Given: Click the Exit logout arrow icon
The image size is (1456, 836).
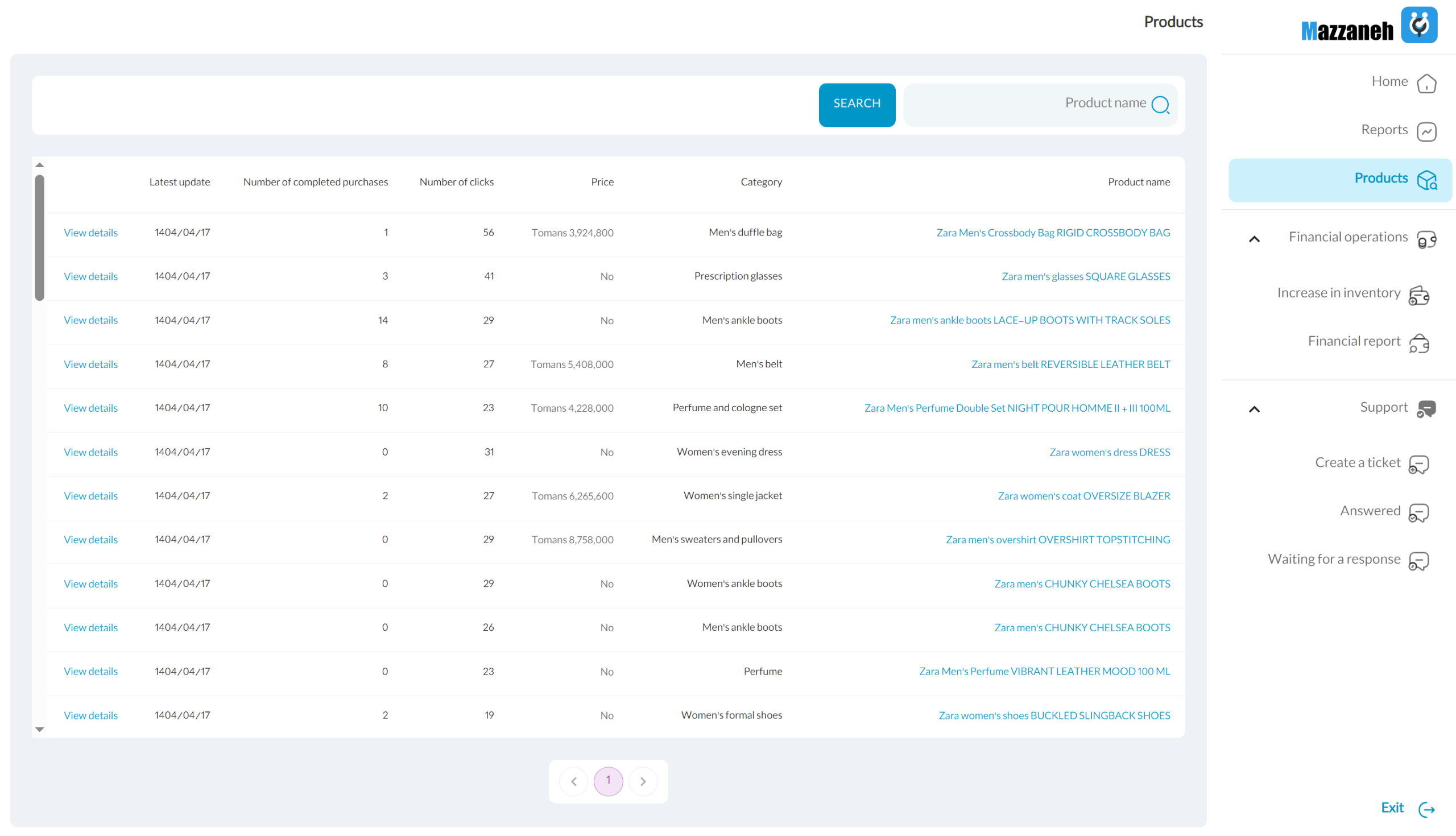Looking at the screenshot, I should (1426, 809).
